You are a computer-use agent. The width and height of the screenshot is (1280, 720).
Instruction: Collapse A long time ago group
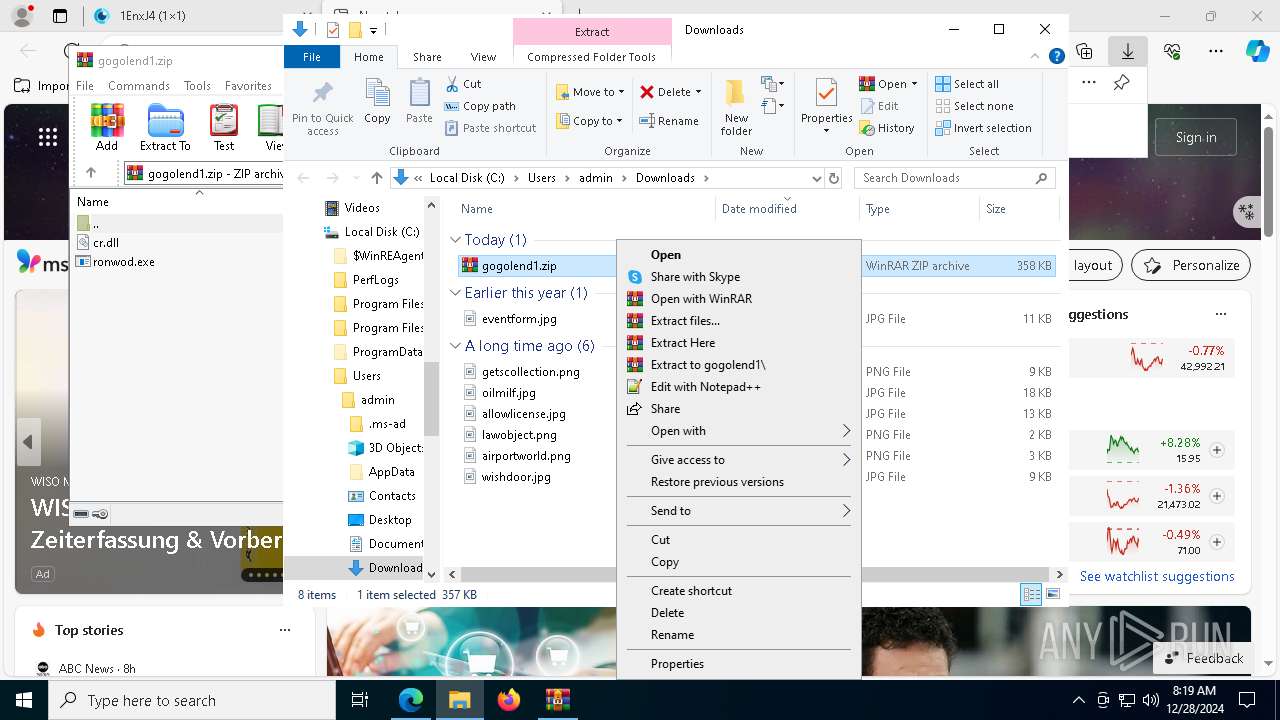tap(455, 346)
